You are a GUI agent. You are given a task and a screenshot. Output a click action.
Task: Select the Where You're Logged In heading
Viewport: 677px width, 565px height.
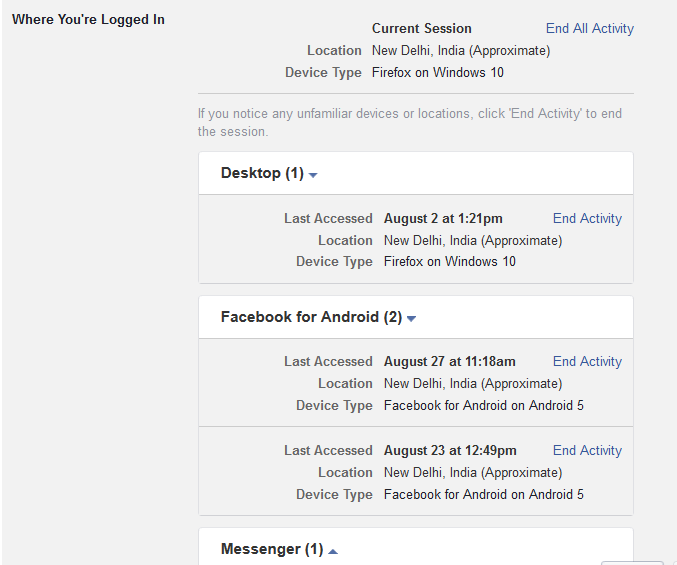tap(89, 19)
